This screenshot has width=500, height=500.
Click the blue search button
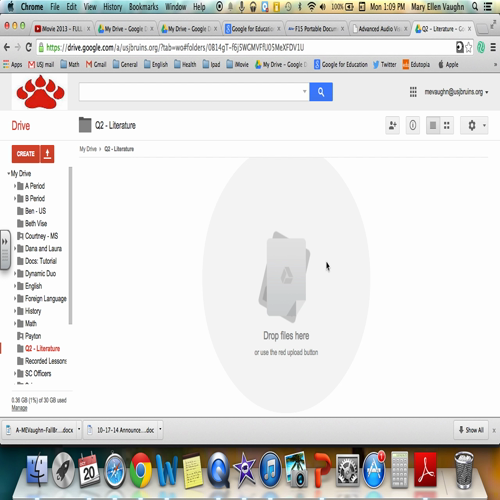tap(321, 92)
